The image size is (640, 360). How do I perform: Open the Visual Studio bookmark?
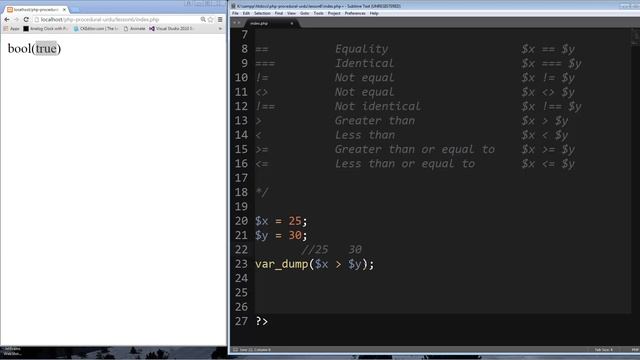coord(171,29)
